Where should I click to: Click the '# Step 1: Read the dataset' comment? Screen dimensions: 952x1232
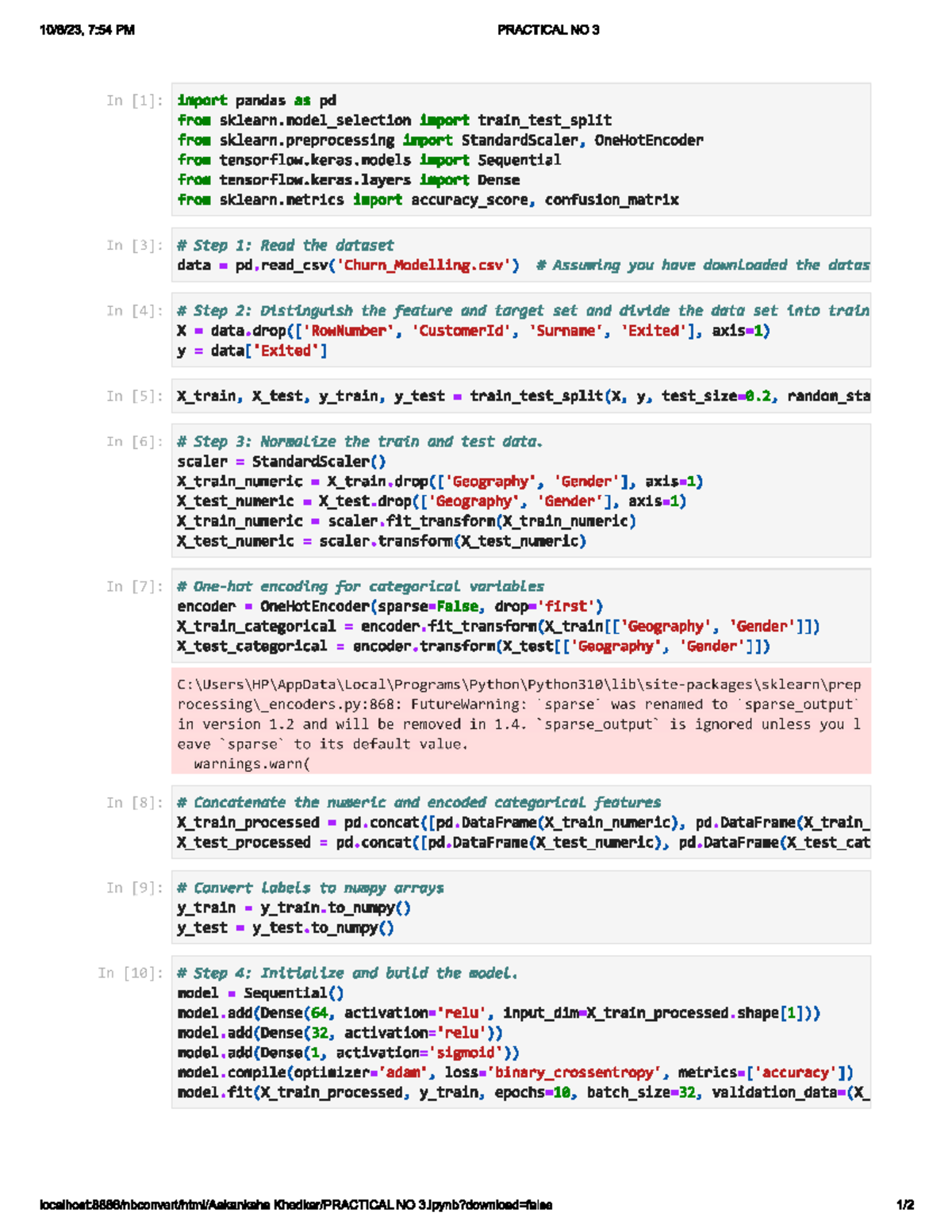(286, 246)
